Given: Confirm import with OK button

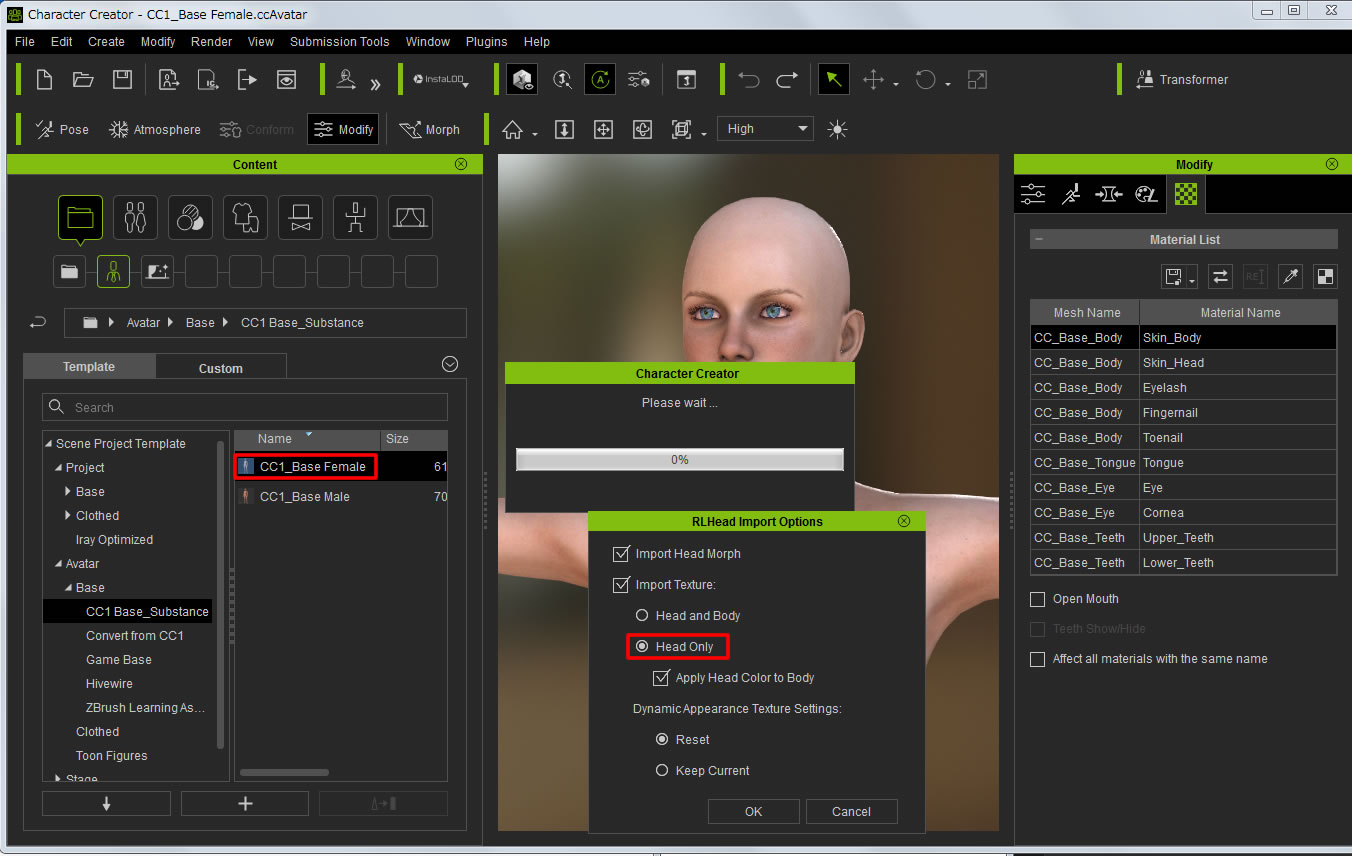Looking at the screenshot, I should tap(754, 812).
